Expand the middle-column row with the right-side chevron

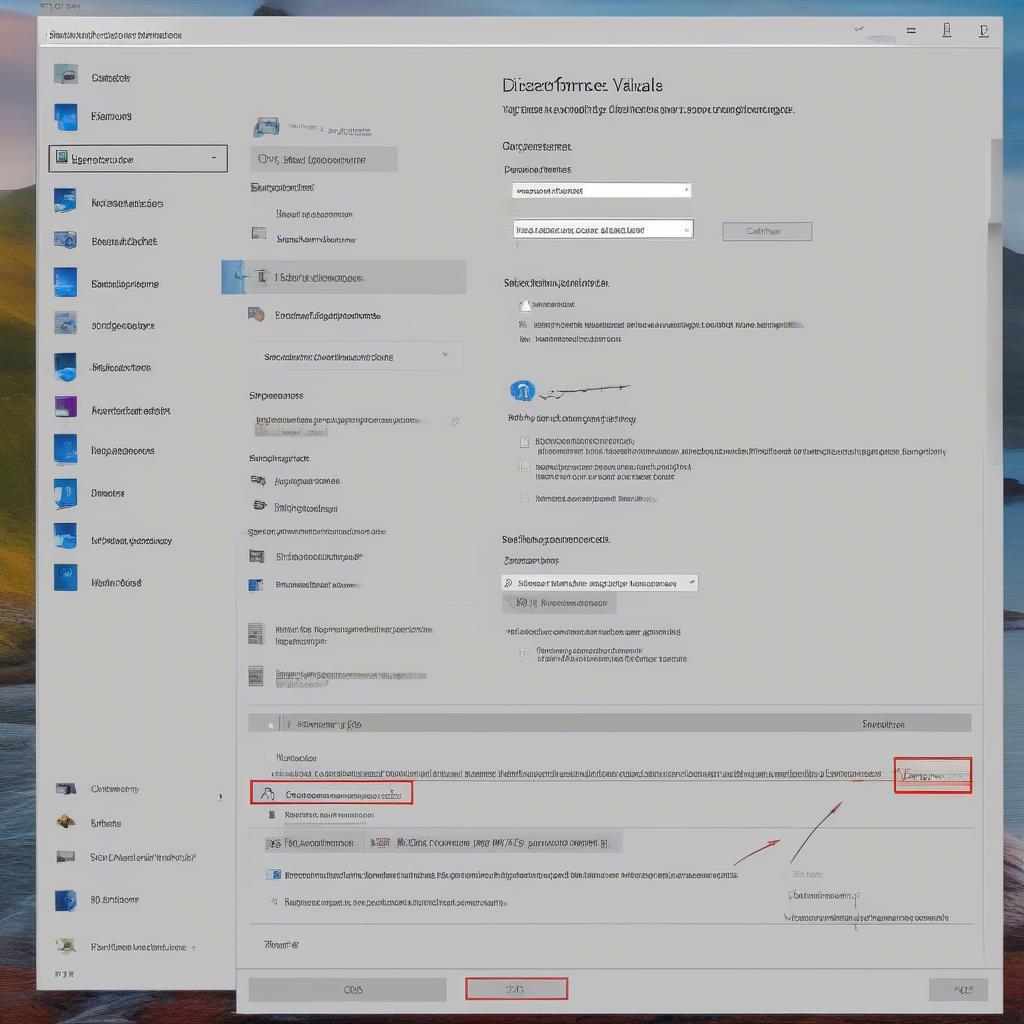click(x=356, y=357)
